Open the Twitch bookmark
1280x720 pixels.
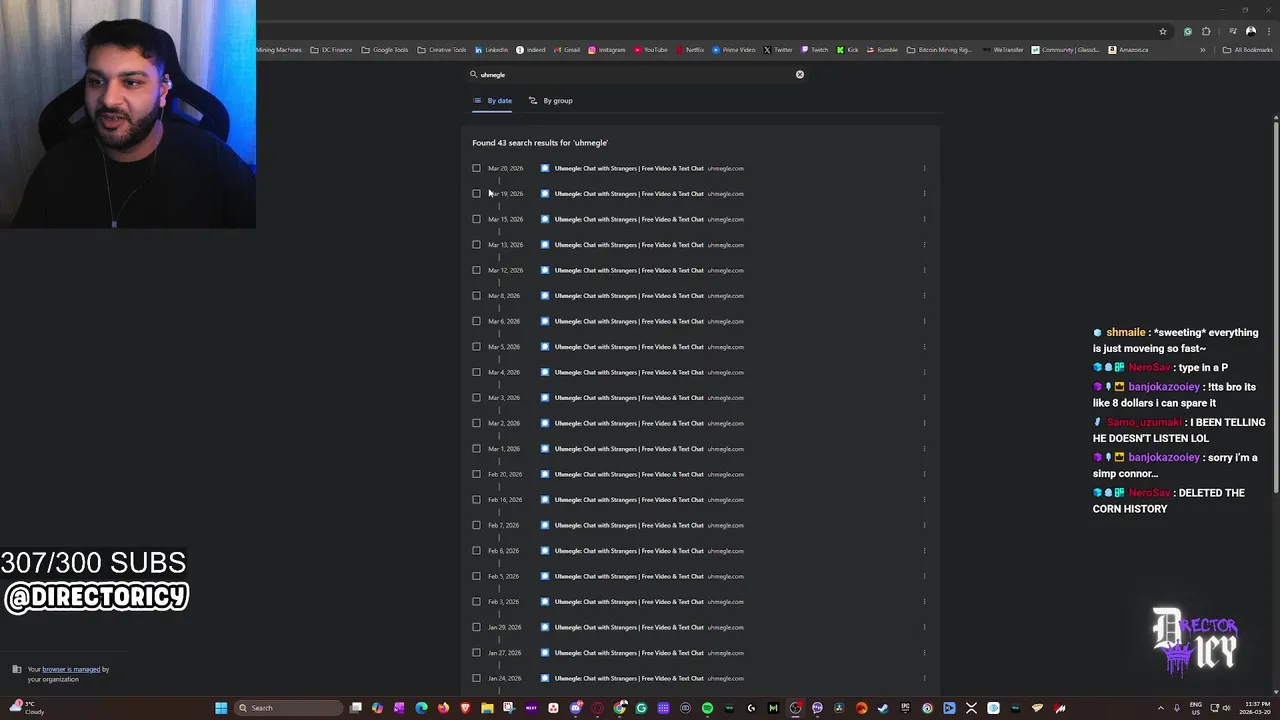[815, 50]
